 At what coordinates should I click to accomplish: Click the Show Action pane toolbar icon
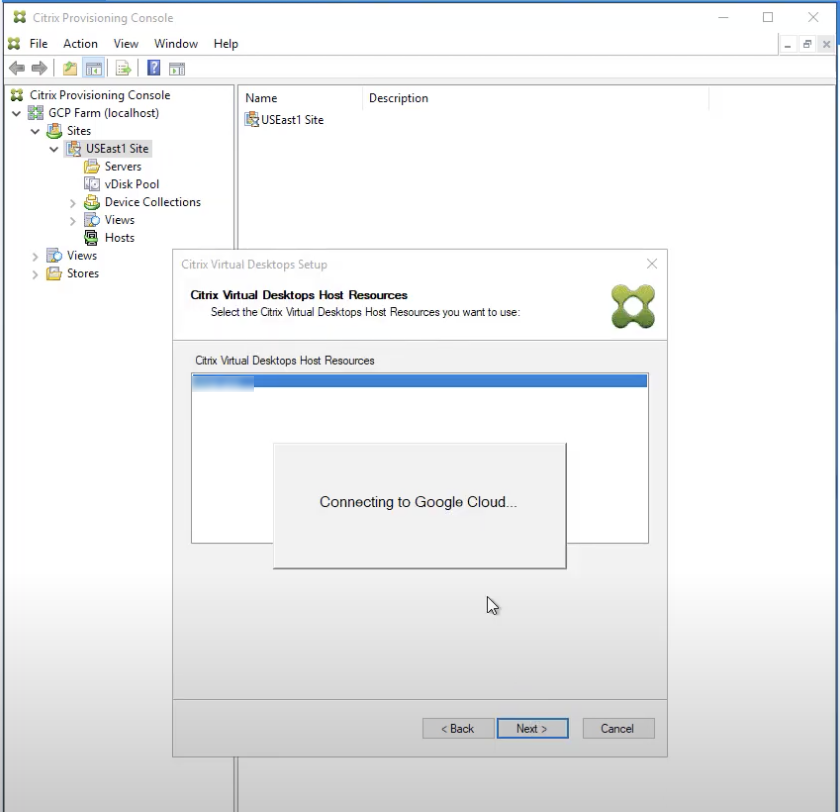tap(177, 68)
